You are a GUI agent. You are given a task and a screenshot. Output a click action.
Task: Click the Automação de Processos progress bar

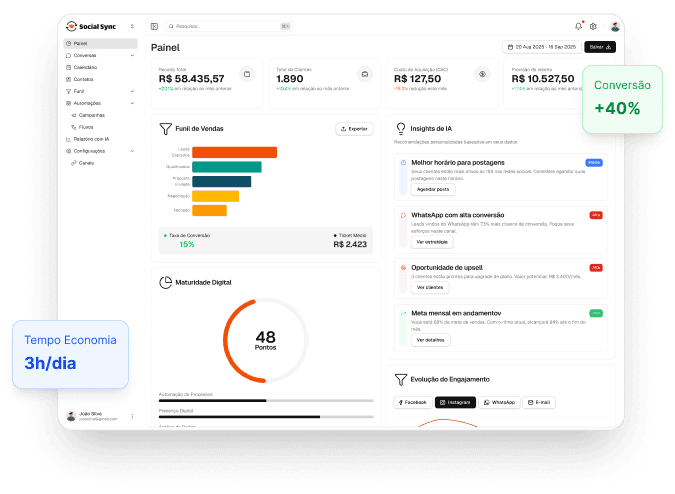click(268, 400)
